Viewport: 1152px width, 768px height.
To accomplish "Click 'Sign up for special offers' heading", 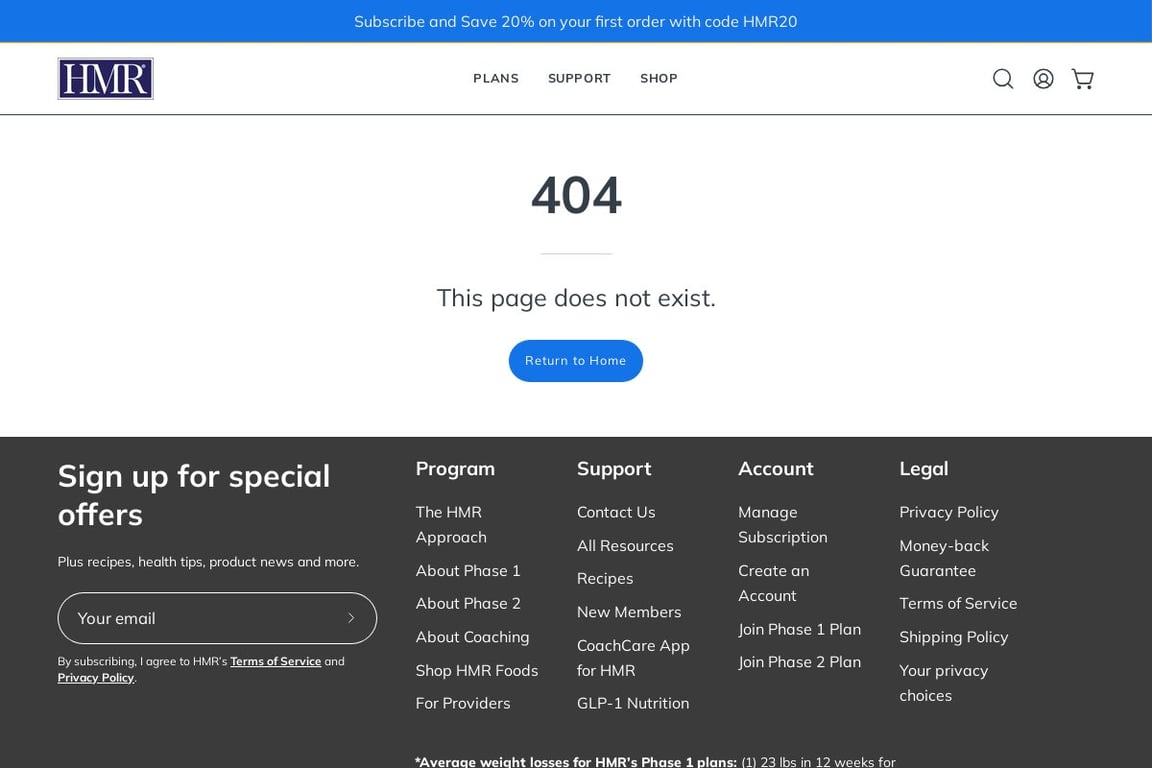I will pos(194,495).
